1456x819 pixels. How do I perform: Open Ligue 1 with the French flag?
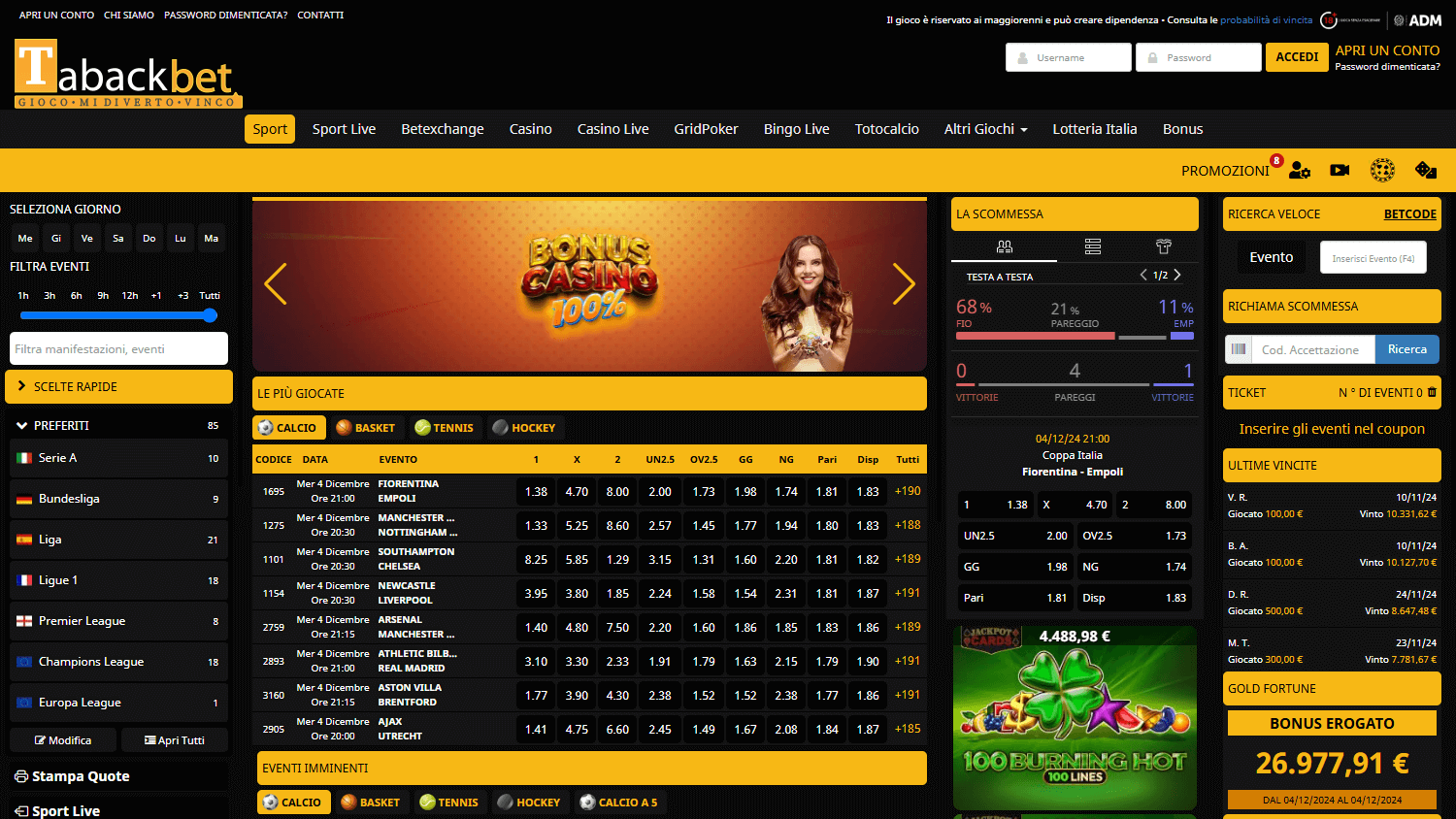click(x=118, y=580)
